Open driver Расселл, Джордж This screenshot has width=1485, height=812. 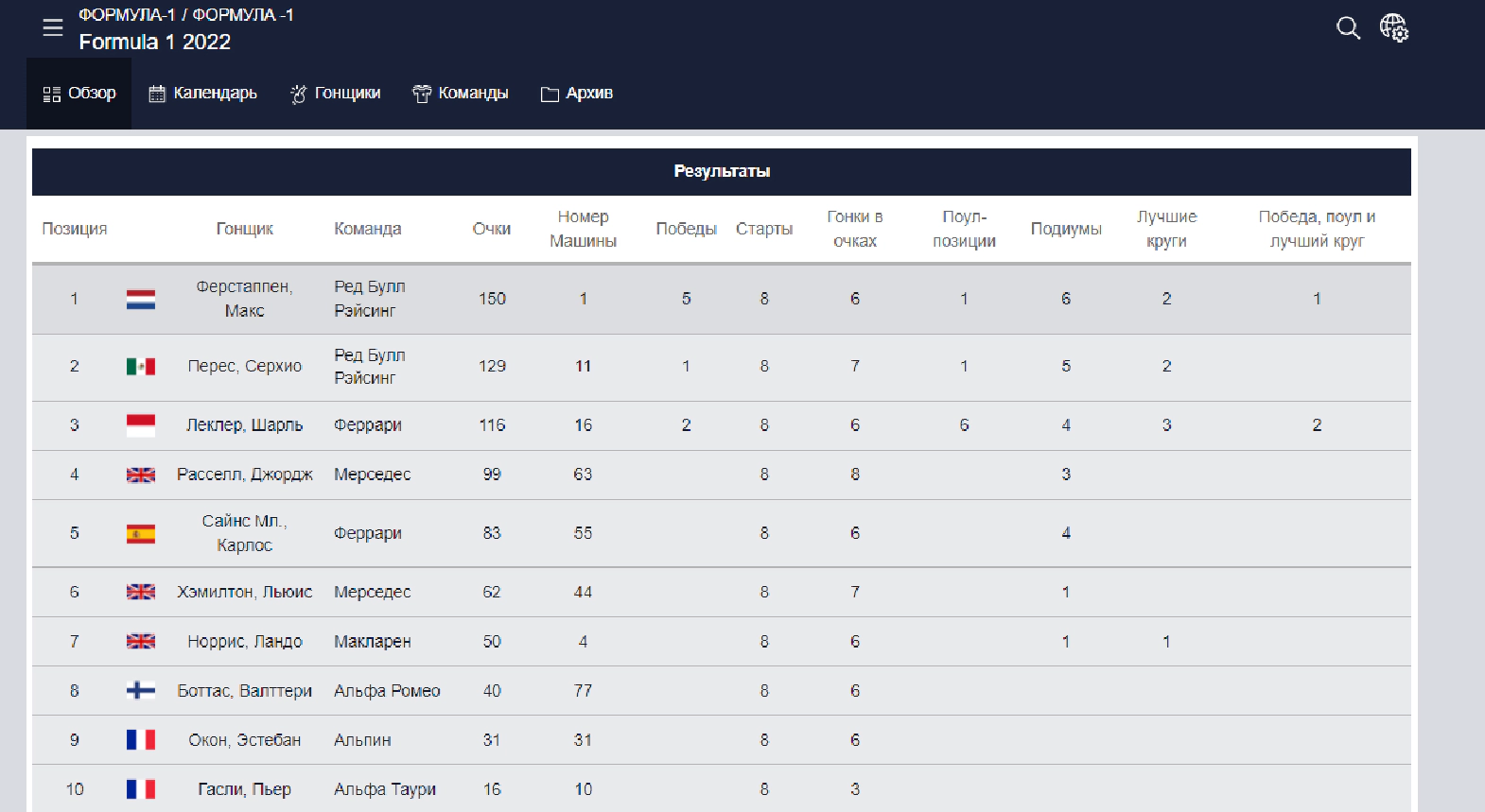[x=244, y=475]
